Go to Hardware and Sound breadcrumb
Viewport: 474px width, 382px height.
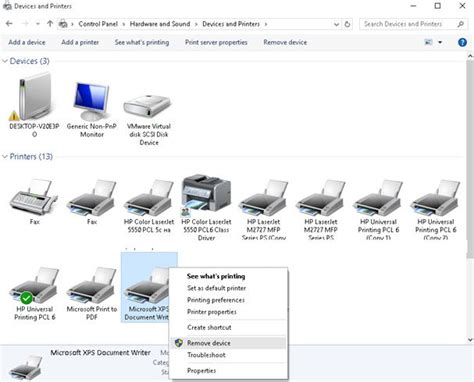pos(160,24)
